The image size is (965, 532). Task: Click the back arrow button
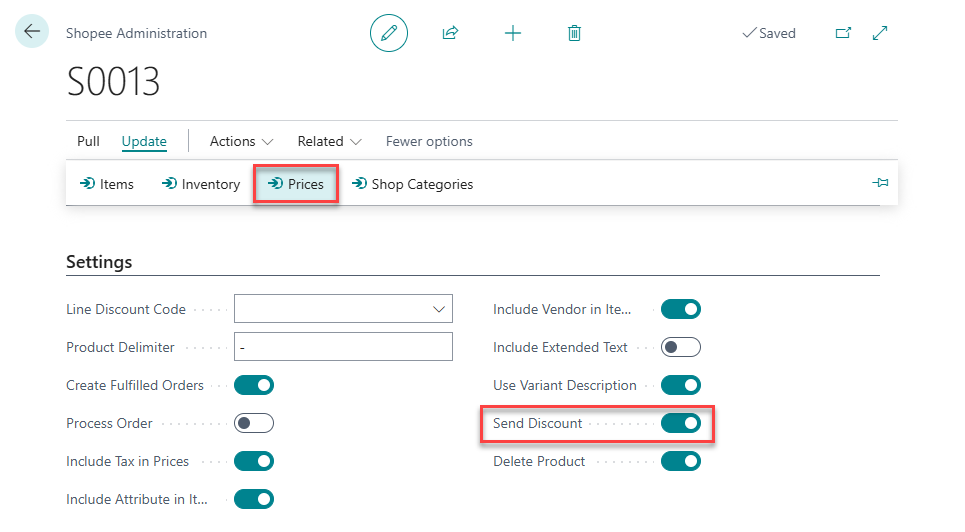[32, 32]
